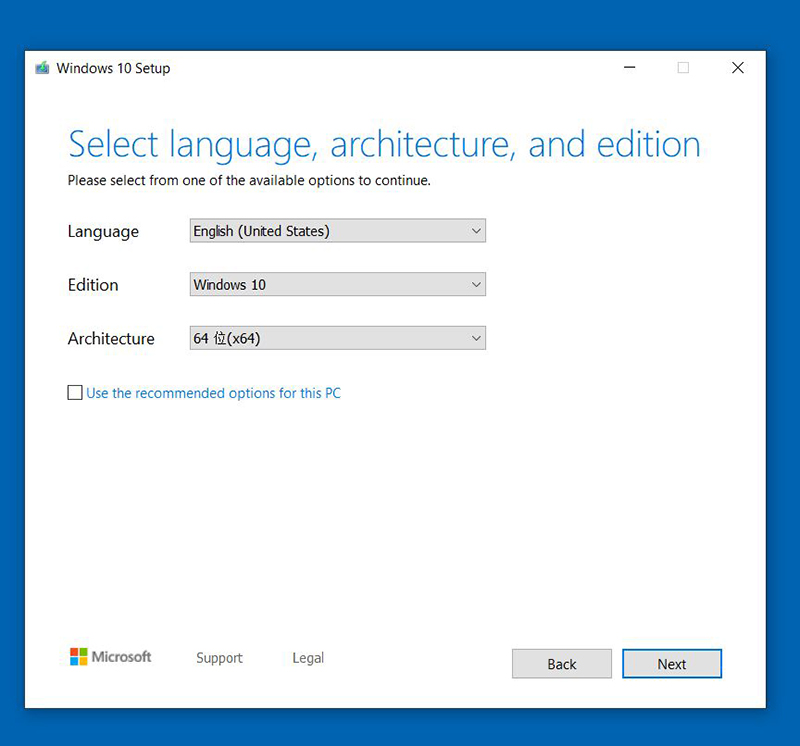
Task: Go to the previous step with Back
Action: (561, 664)
